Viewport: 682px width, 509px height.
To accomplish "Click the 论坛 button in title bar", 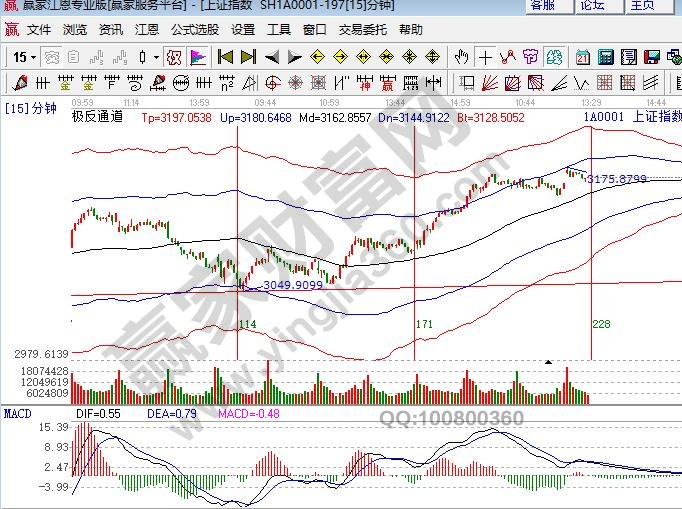I will pos(592,6).
